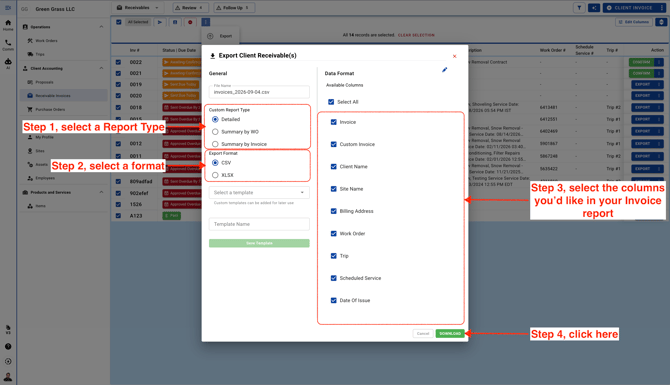Image resolution: width=670 pixels, height=385 pixels.
Task: Click the share icon beside Client Invoice
Action: [x=594, y=8]
